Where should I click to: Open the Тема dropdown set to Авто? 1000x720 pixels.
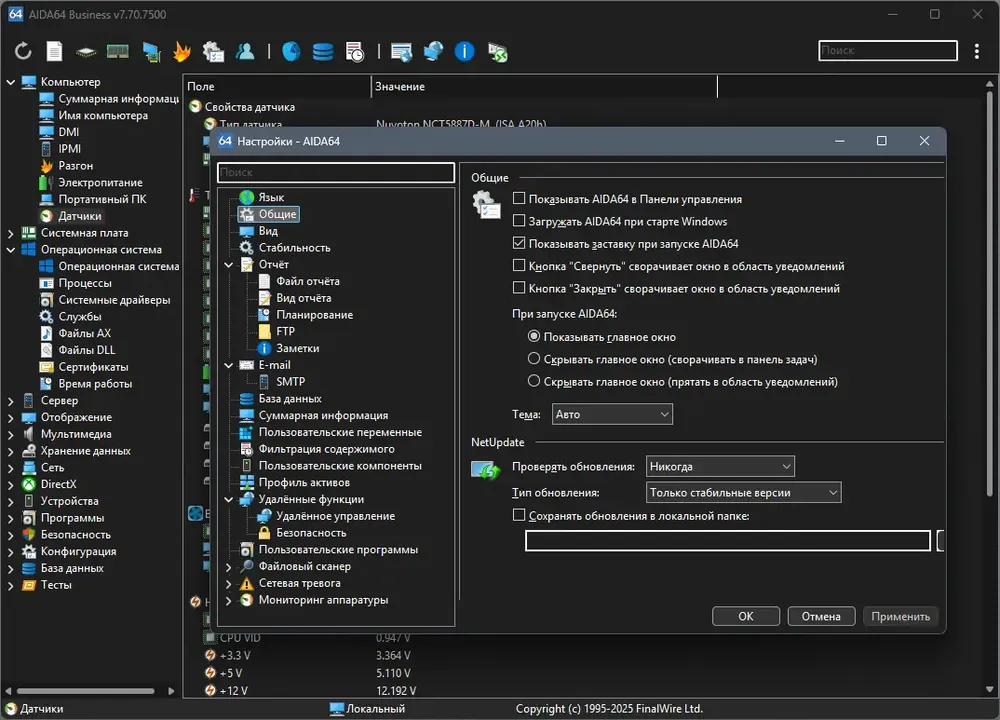coord(612,414)
